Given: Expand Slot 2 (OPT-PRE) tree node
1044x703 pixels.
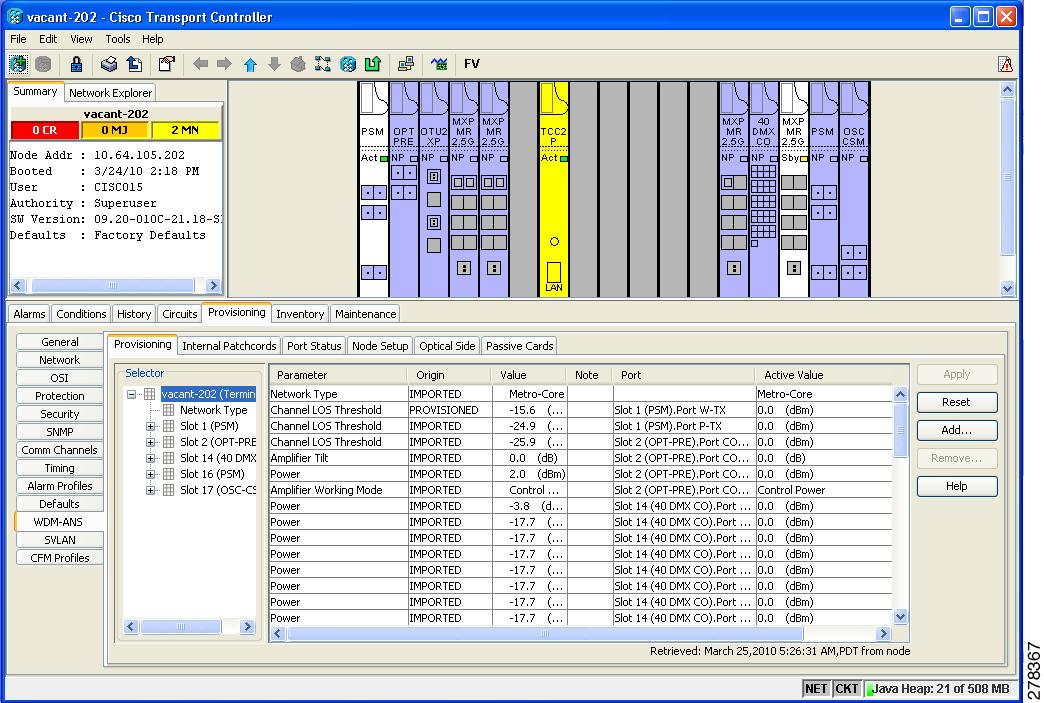Looking at the screenshot, I should [x=150, y=442].
